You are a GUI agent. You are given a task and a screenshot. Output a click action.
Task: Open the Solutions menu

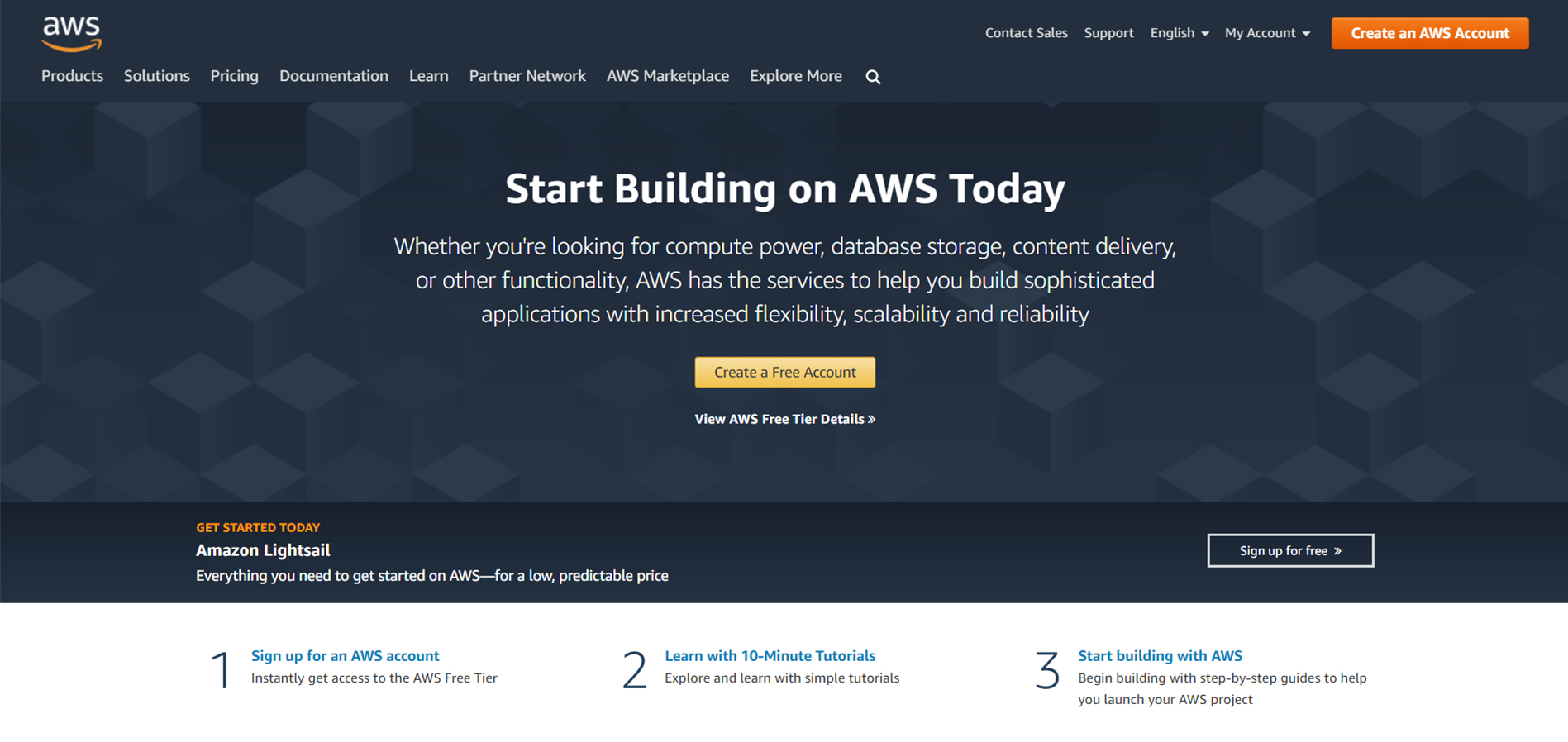(x=157, y=76)
